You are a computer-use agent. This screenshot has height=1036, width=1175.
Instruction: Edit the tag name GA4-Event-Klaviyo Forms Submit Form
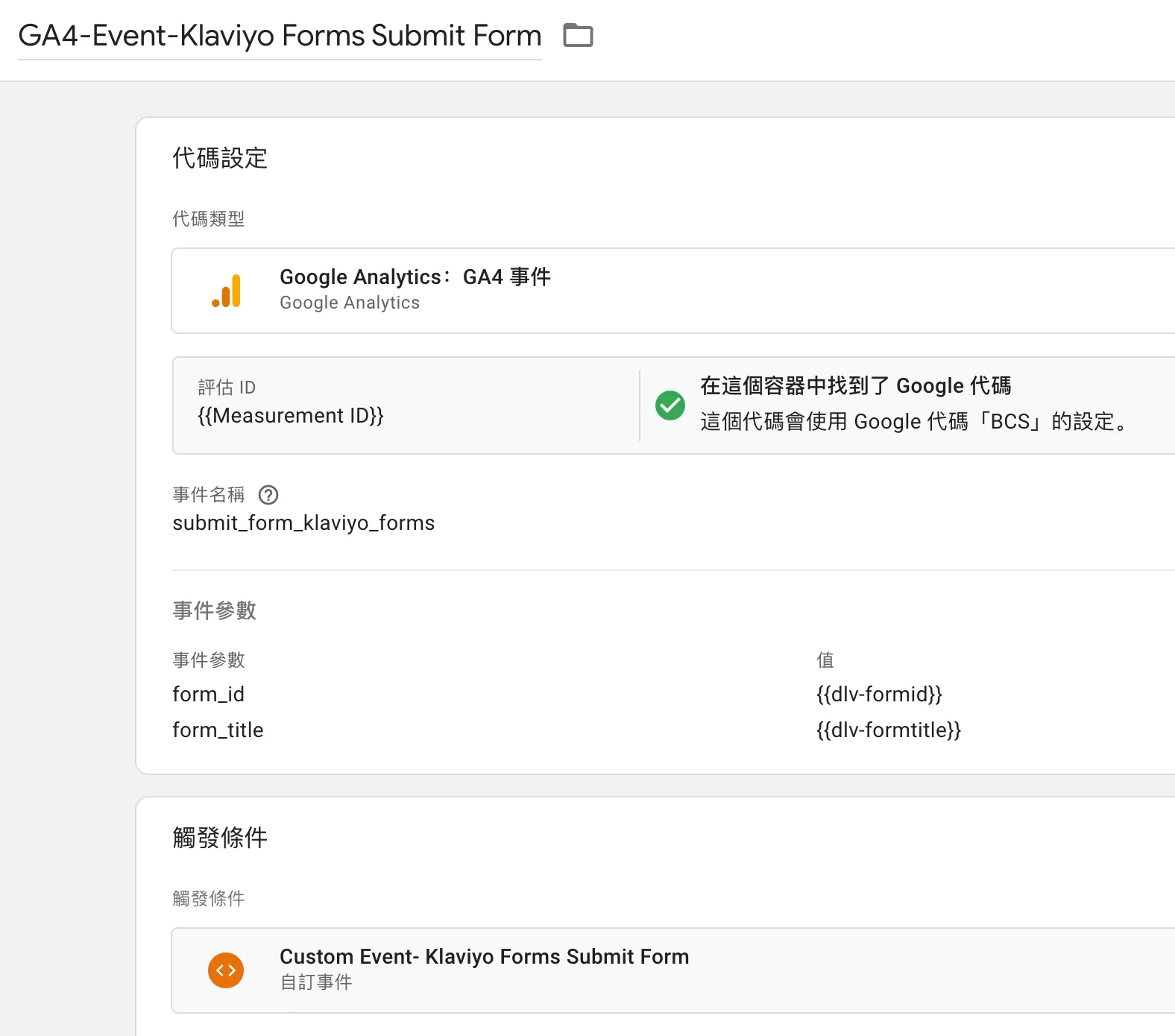(x=280, y=36)
